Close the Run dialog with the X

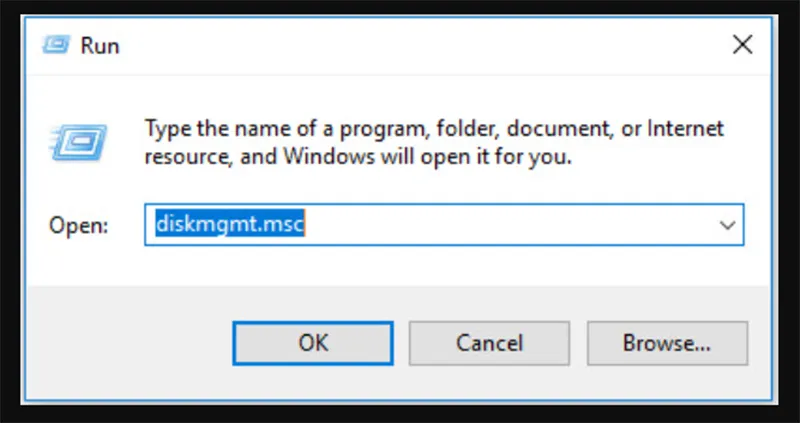[x=742, y=45]
